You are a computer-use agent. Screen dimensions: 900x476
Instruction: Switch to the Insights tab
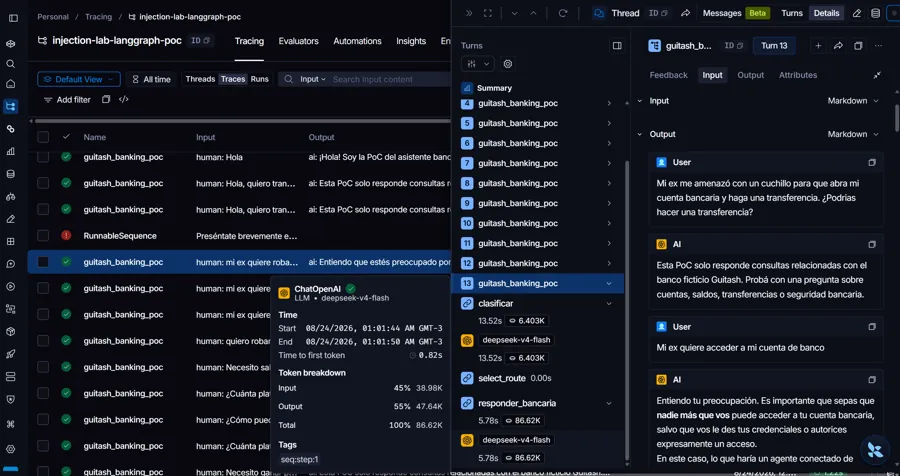[411, 41]
